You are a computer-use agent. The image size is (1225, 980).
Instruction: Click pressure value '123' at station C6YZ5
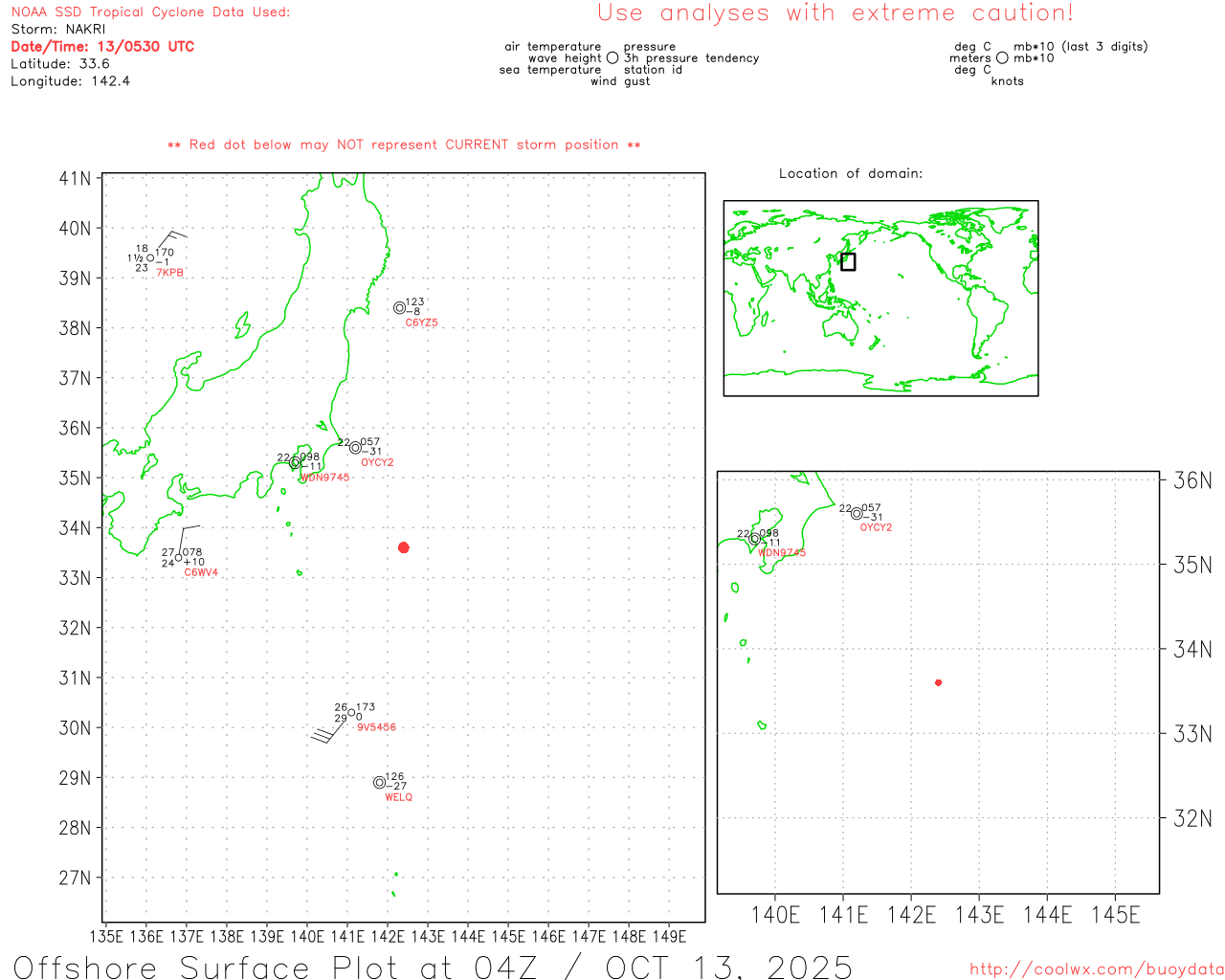[414, 301]
